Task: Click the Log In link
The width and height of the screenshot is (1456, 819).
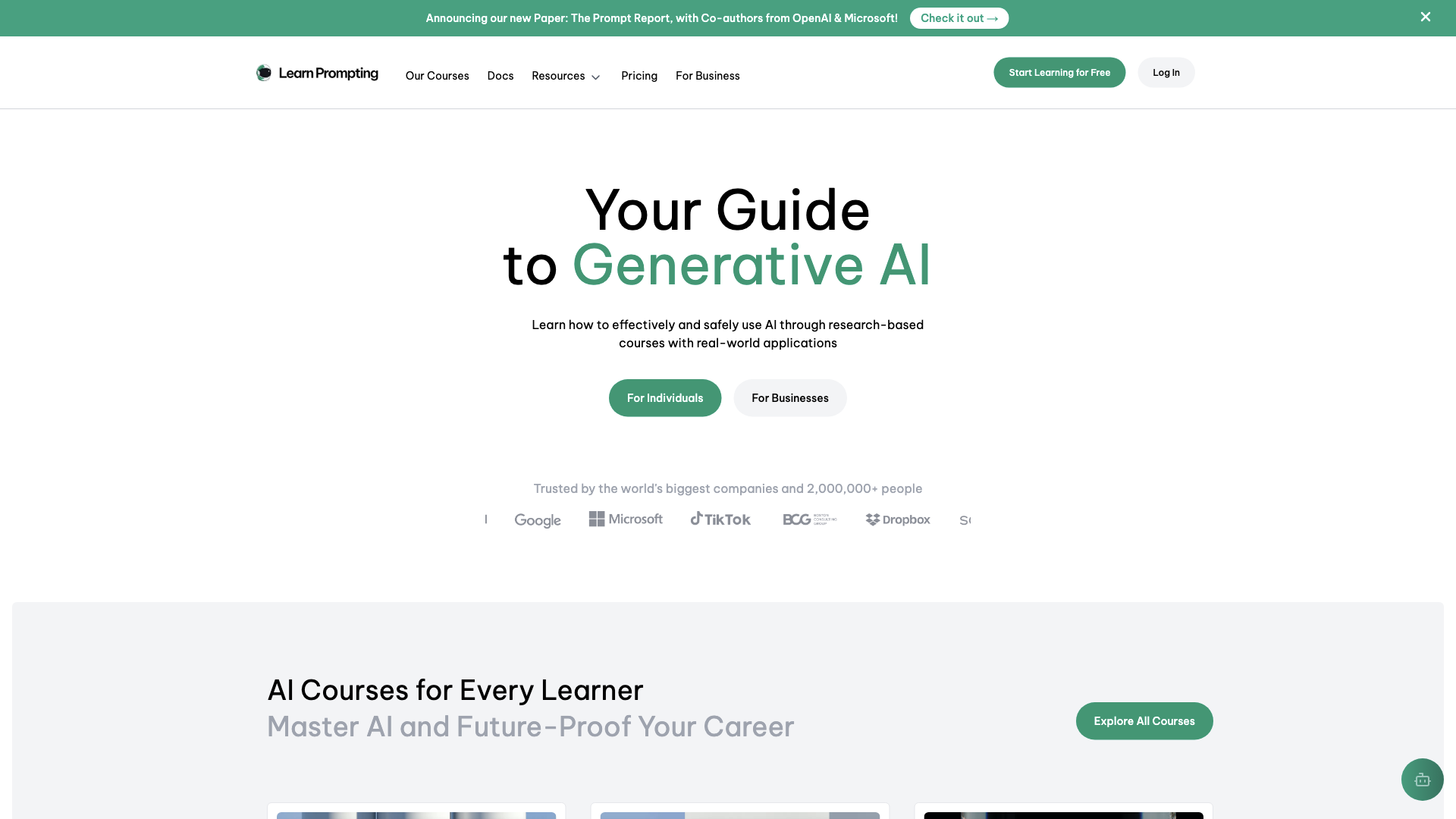Action: tap(1166, 72)
